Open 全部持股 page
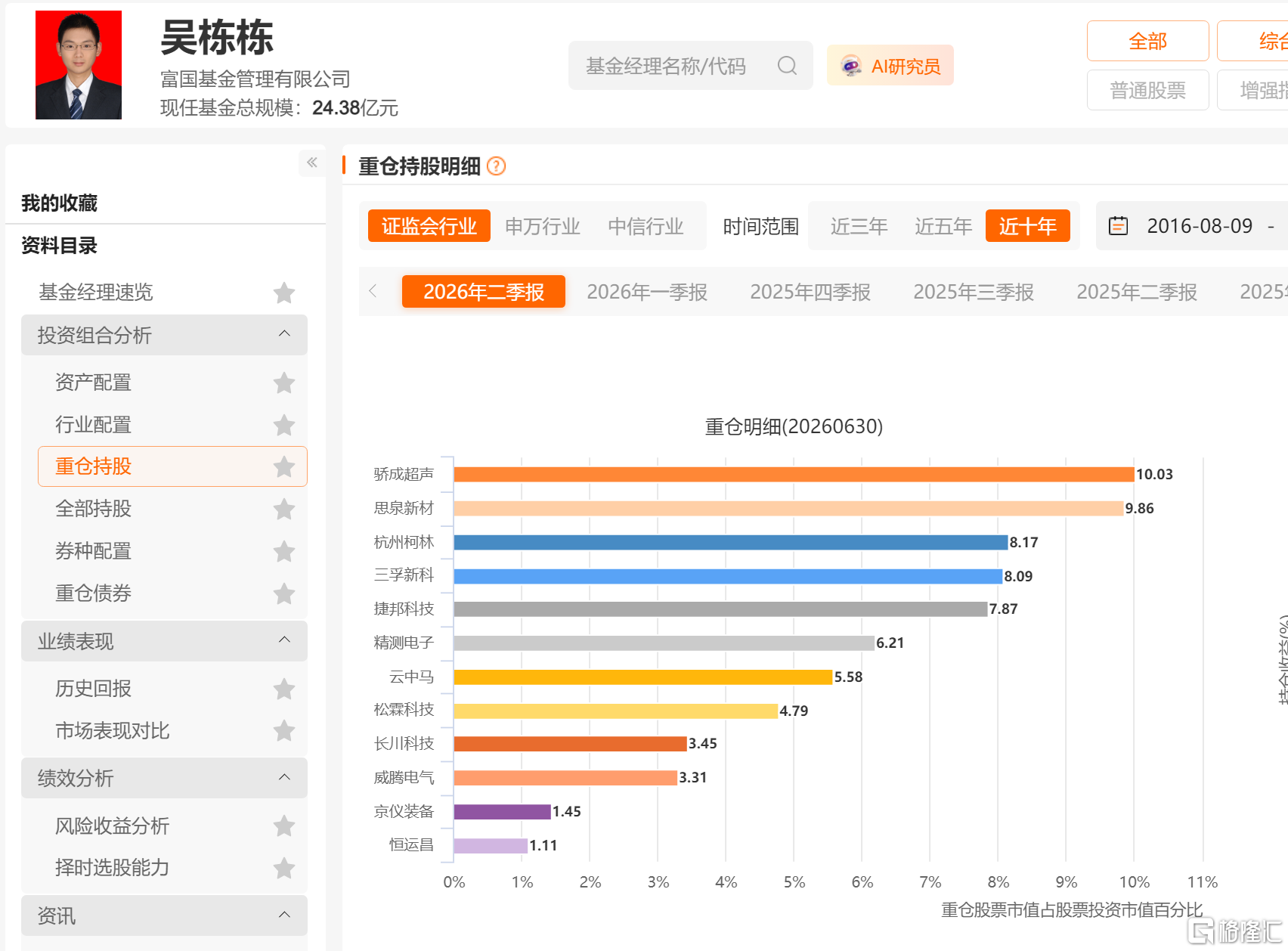Screen dimensions: 1288x951 click(x=93, y=509)
